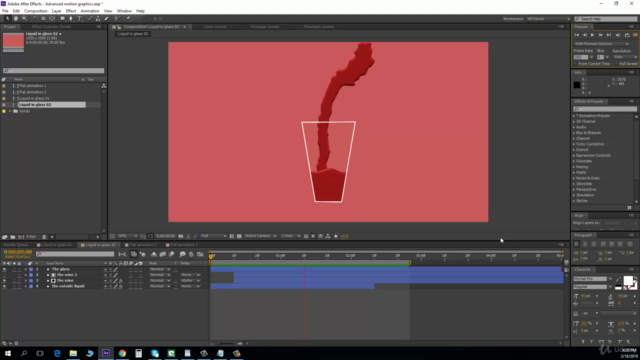Viewport: 640px width, 360px height.
Task: Select the Brush tool
Action: tap(90, 18)
